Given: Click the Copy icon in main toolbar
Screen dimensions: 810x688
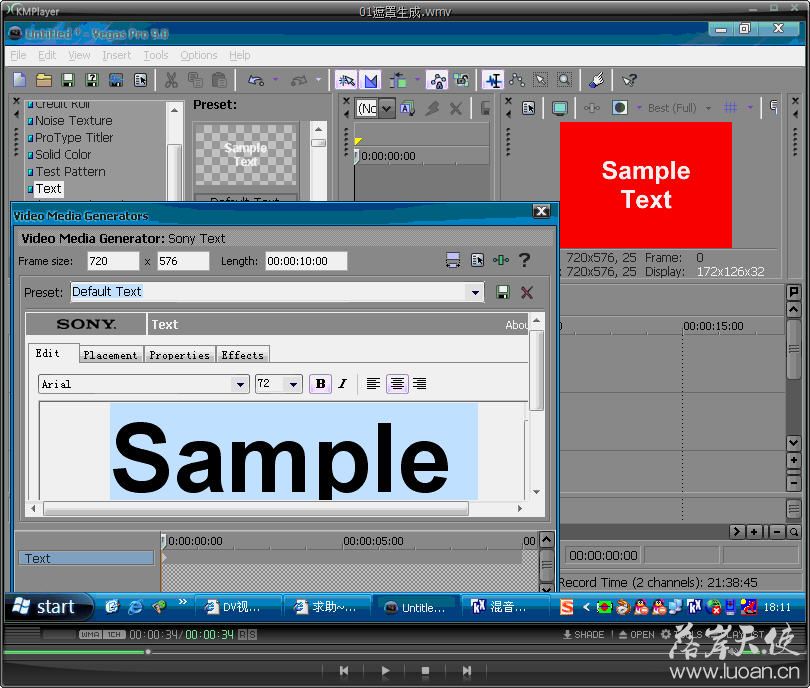Looking at the screenshot, I should tap(195, 80).
